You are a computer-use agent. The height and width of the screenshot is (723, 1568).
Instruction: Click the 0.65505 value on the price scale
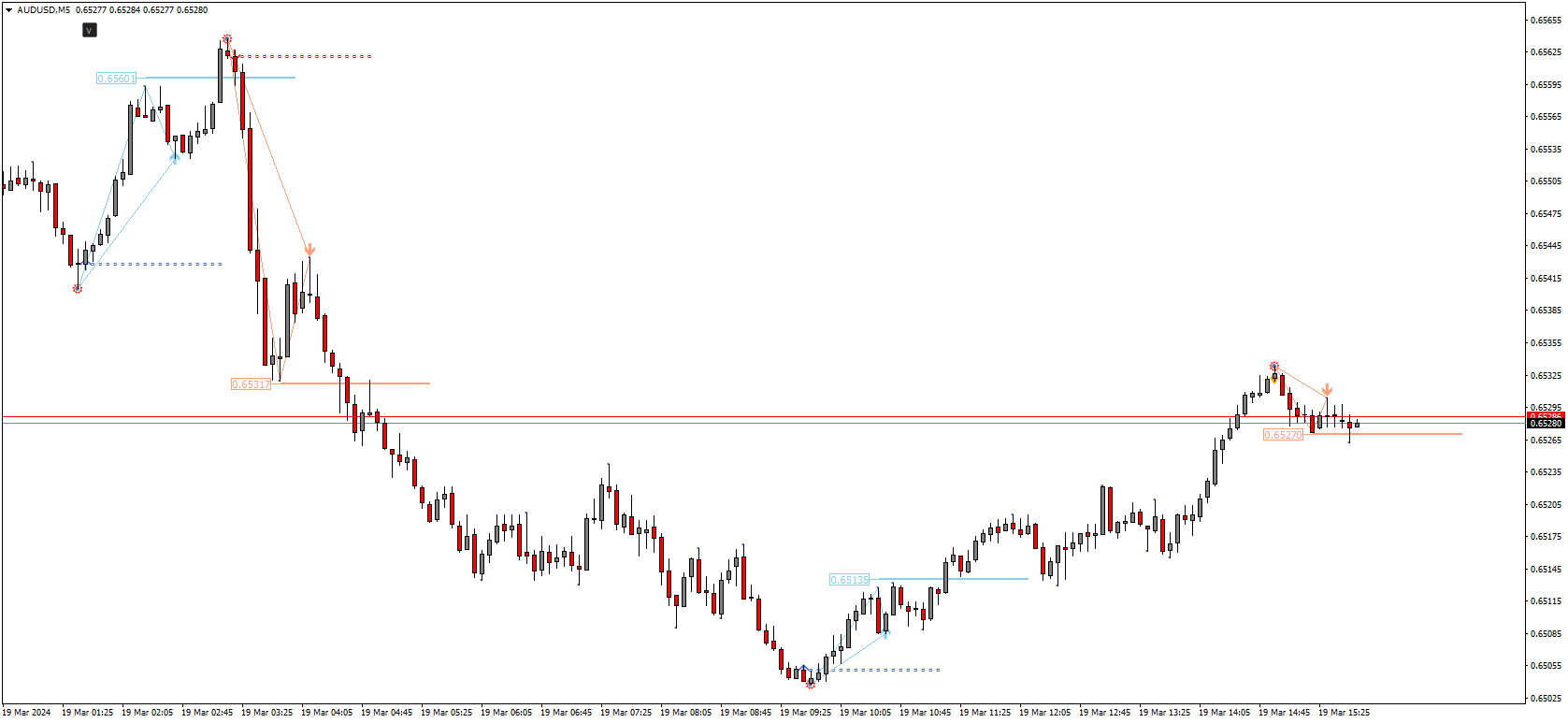tap(1546, 181)
